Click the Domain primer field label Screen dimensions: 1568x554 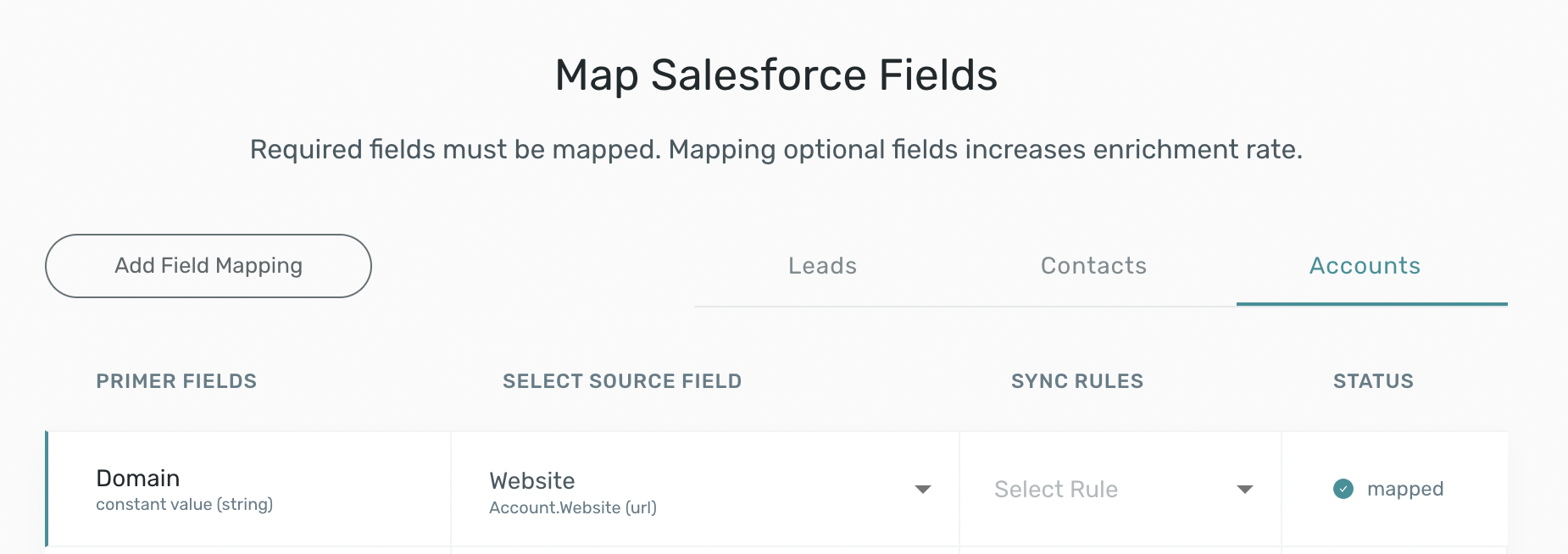tap(138, 479)
